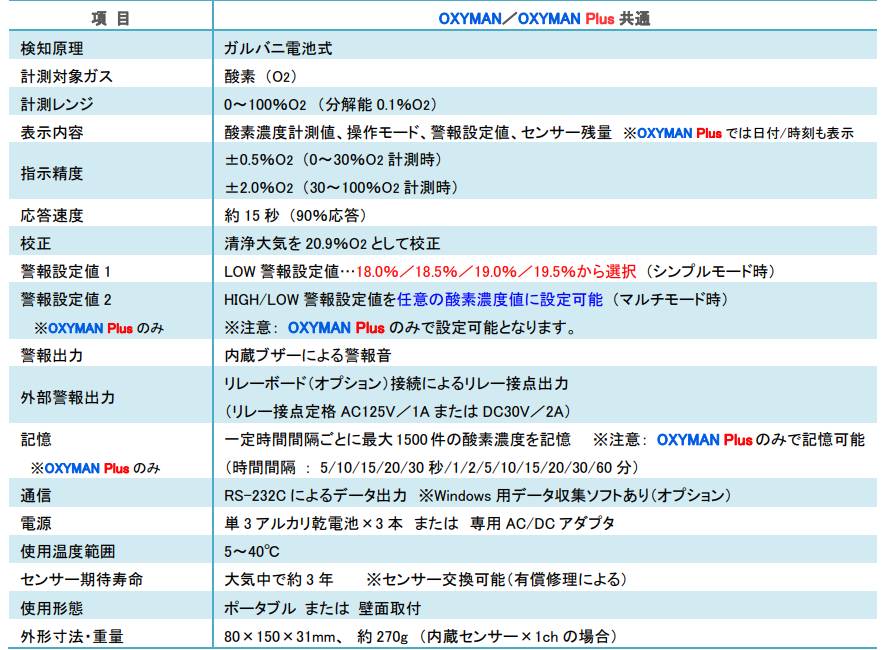
Task: Select the value 'ポータブル または 壁面取付'
Action: click(x=322, y=608)
